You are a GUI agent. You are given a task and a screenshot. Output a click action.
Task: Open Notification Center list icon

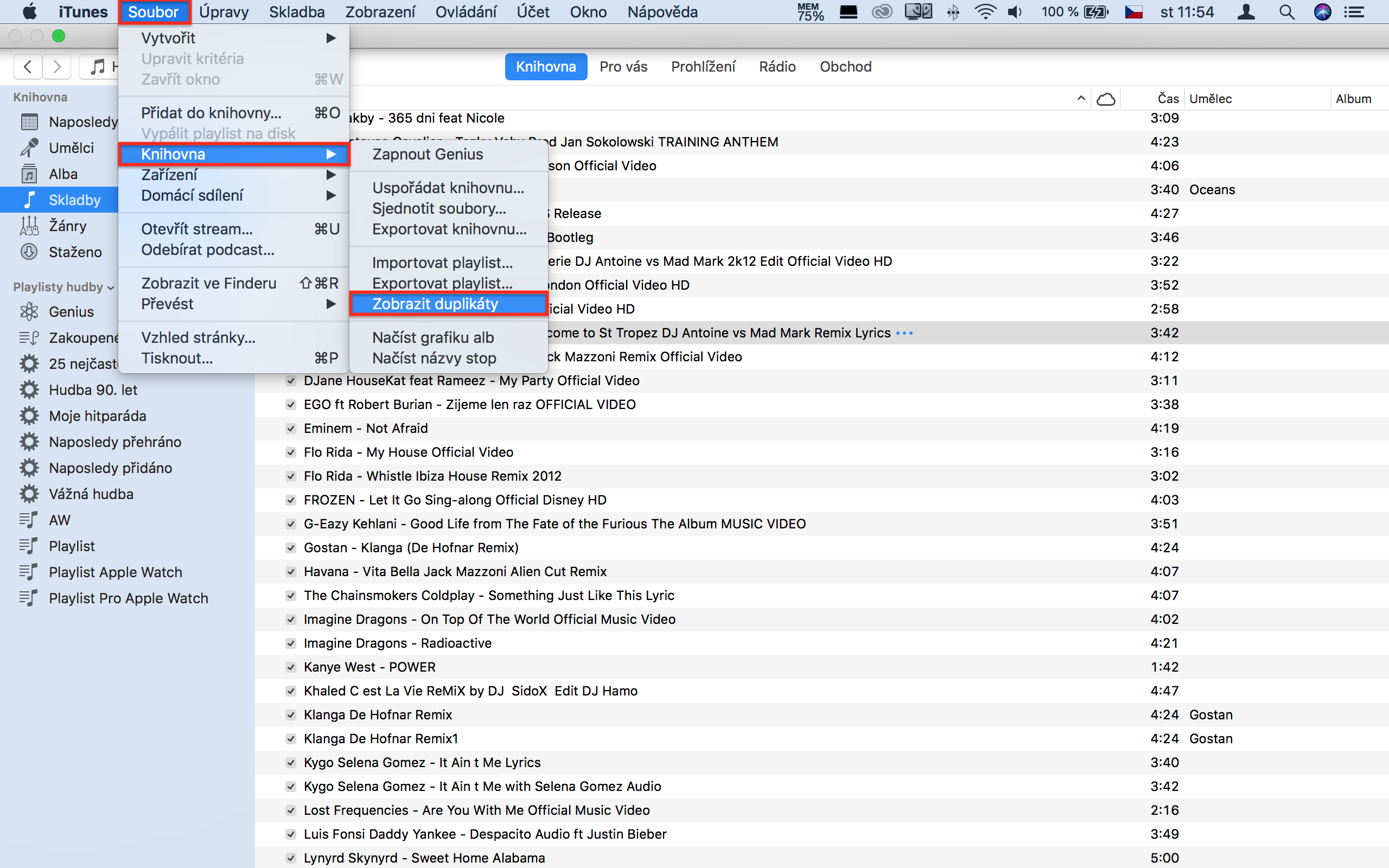tap(1355, 12)
